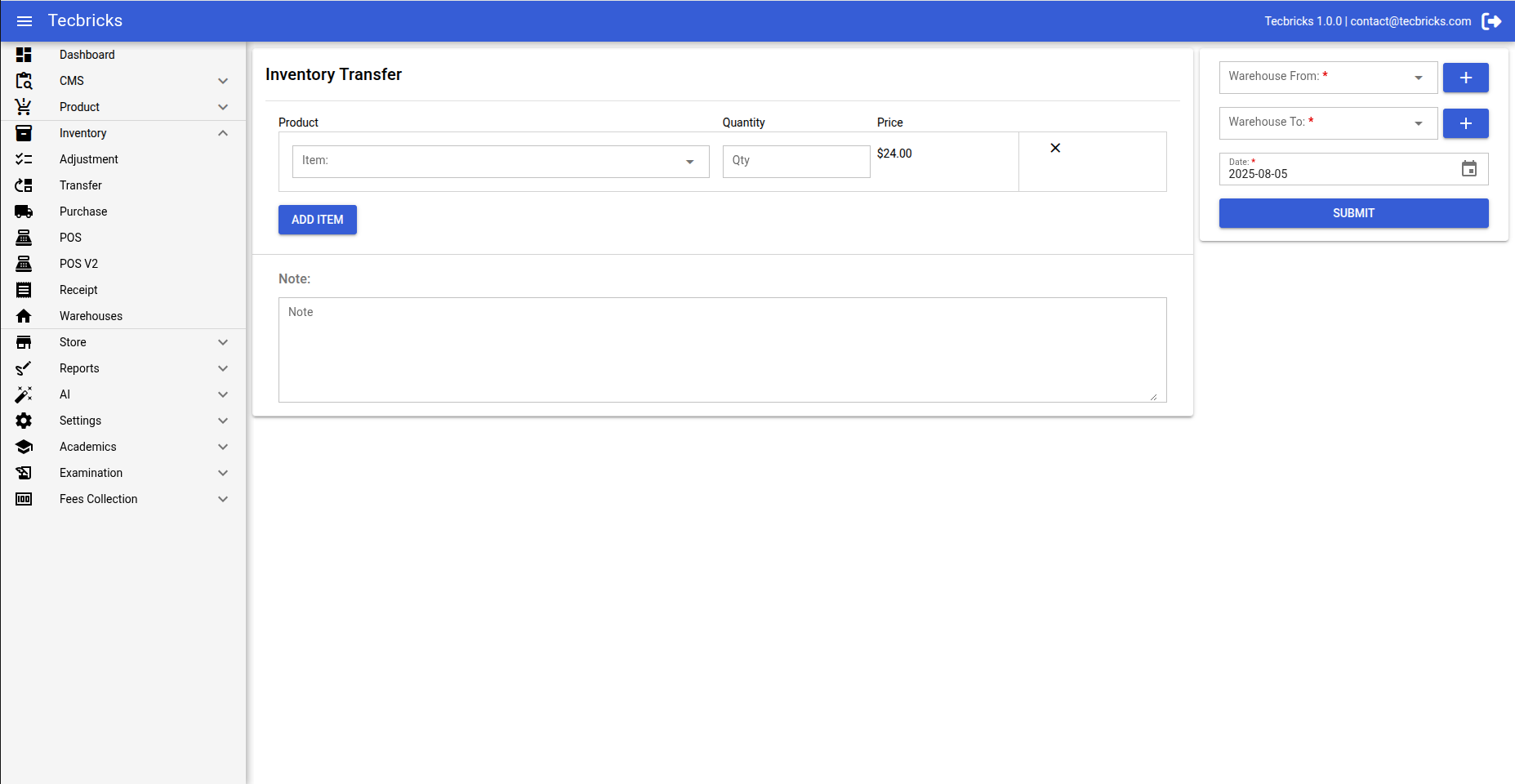Image resolution: width=1515 pixels, height=784 pixels.
Task: Click the logout icon in header
Action: coord(1491,21)
